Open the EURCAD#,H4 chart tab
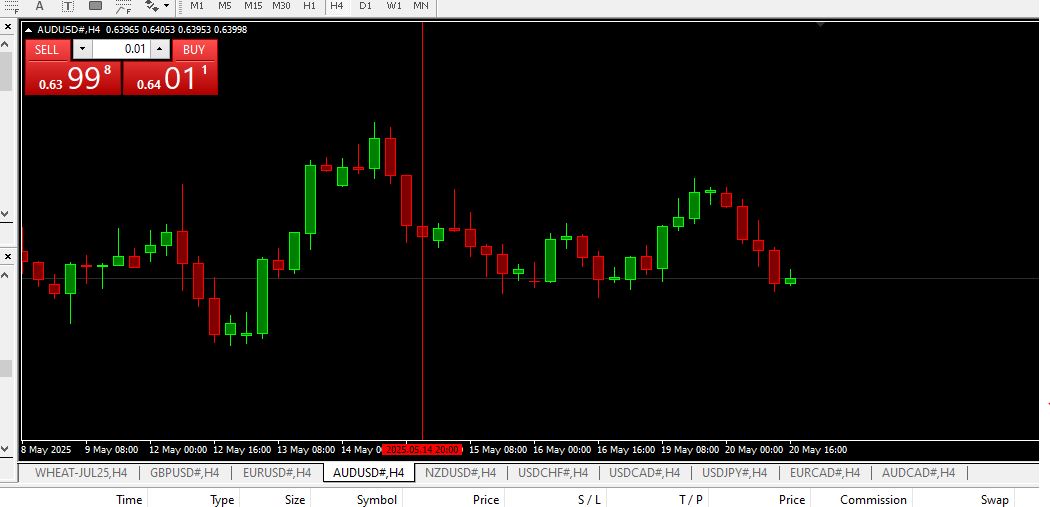Screen dimensions: 1050x507 point(825,473)
